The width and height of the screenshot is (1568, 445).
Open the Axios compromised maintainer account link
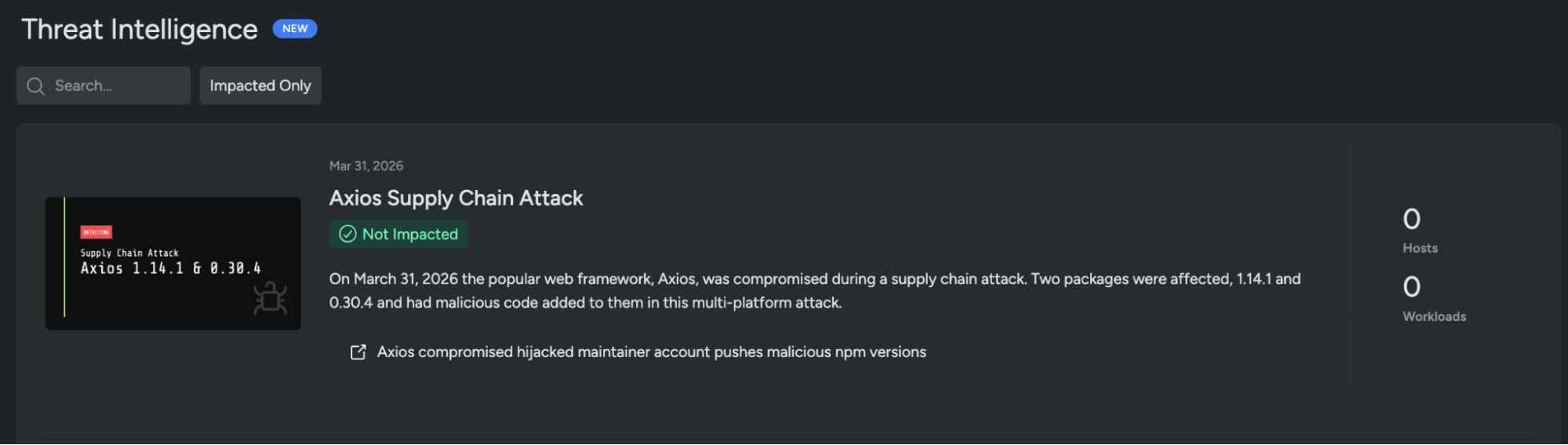(651, 352)
